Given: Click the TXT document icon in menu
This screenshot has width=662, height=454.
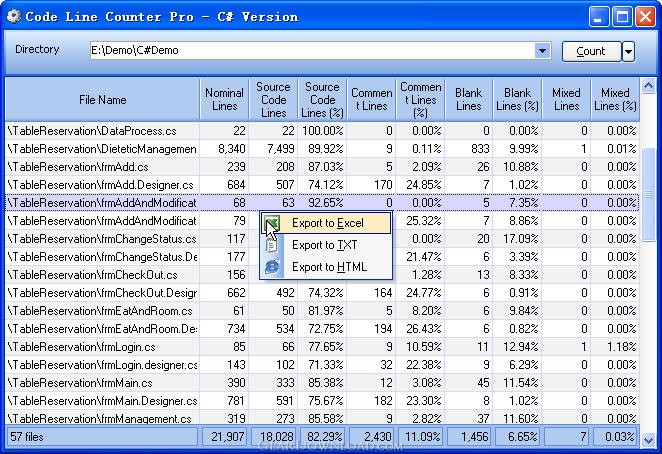Looking at the screenshot, I should click(x=272, y=245).
